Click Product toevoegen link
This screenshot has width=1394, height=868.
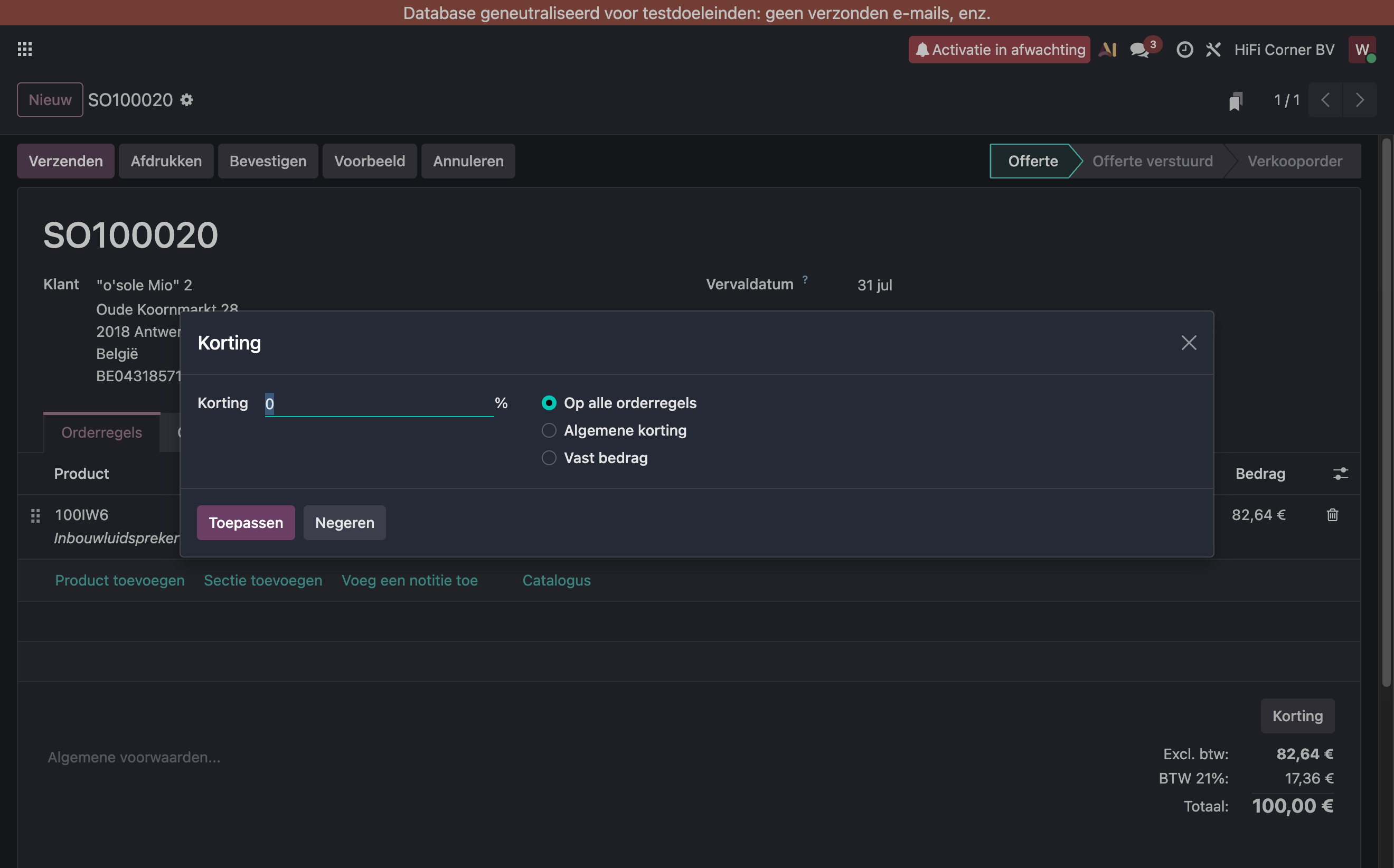point(120,580)
